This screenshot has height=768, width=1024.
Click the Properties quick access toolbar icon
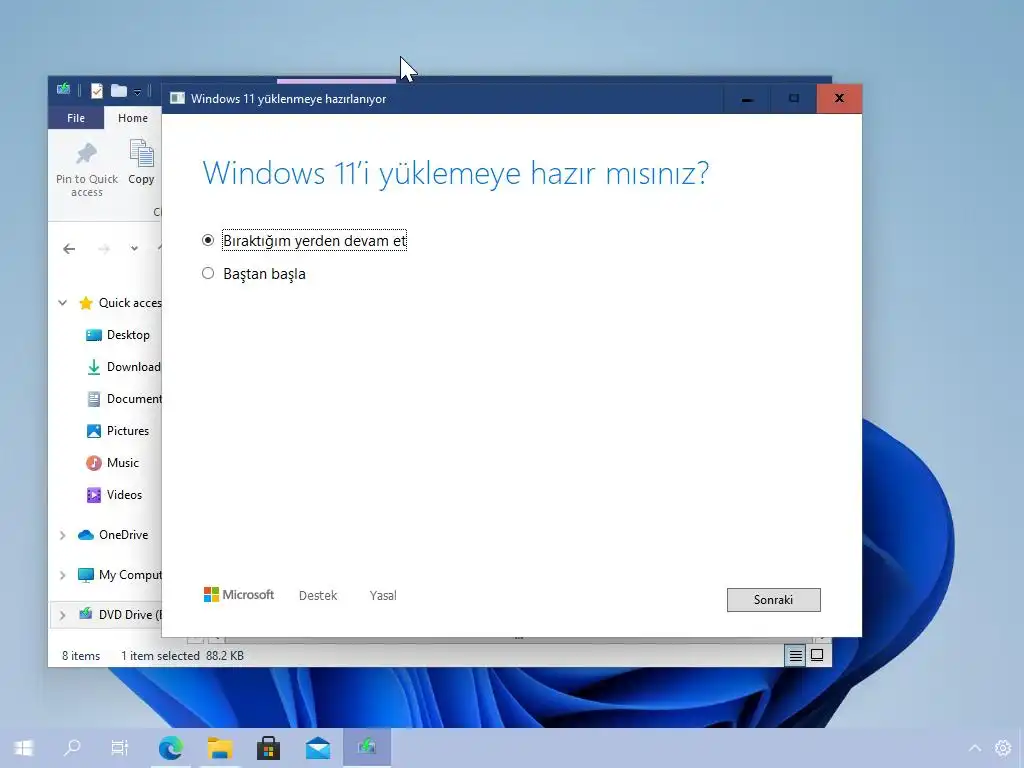point(97,91)
